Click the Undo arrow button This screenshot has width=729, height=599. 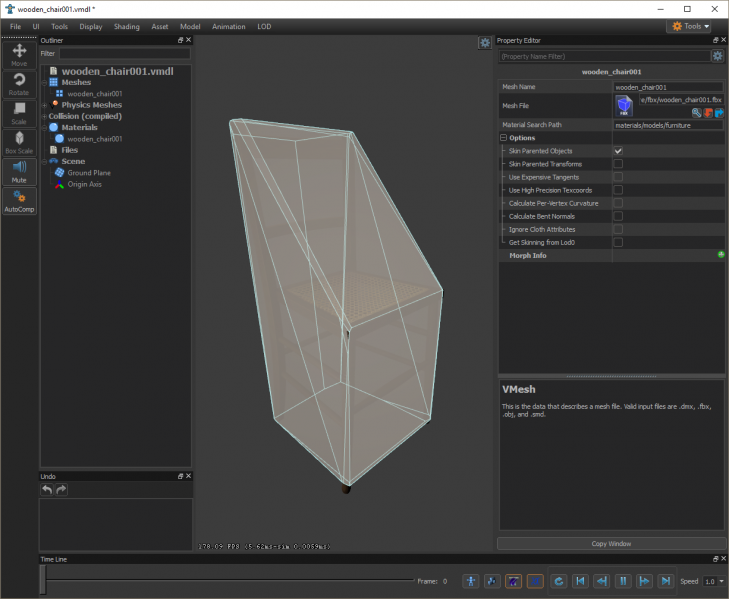[47, 489]
